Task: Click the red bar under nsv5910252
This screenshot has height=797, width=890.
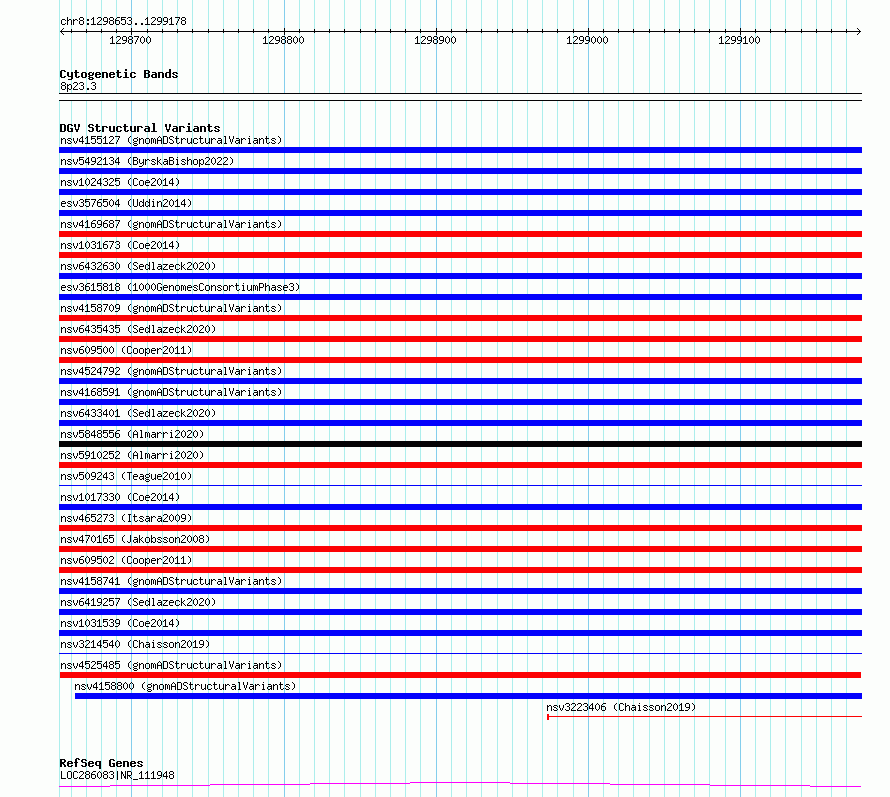Action: 460,465
